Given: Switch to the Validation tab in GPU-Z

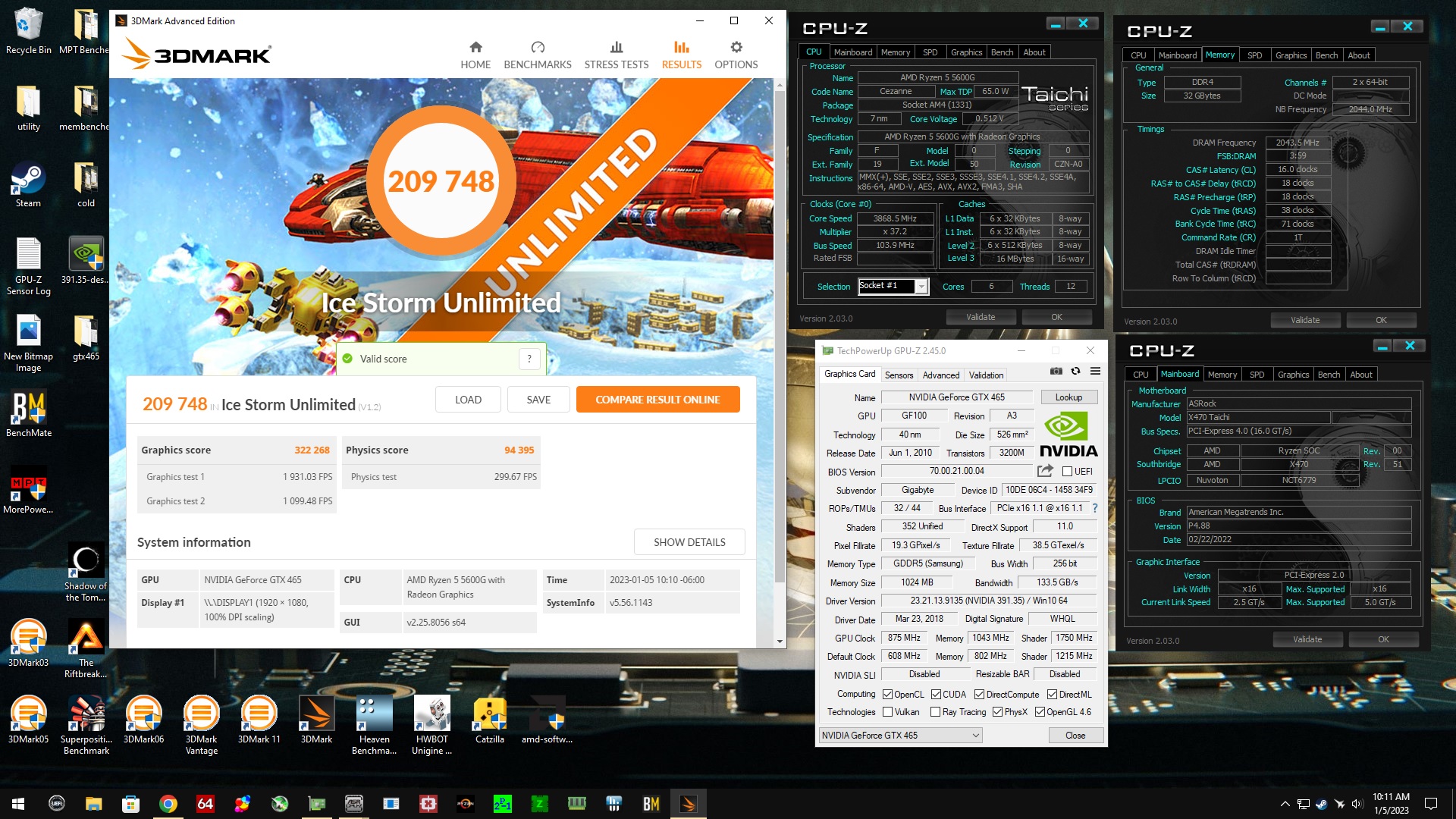Looking at the screenshot, I should point(986,375).
